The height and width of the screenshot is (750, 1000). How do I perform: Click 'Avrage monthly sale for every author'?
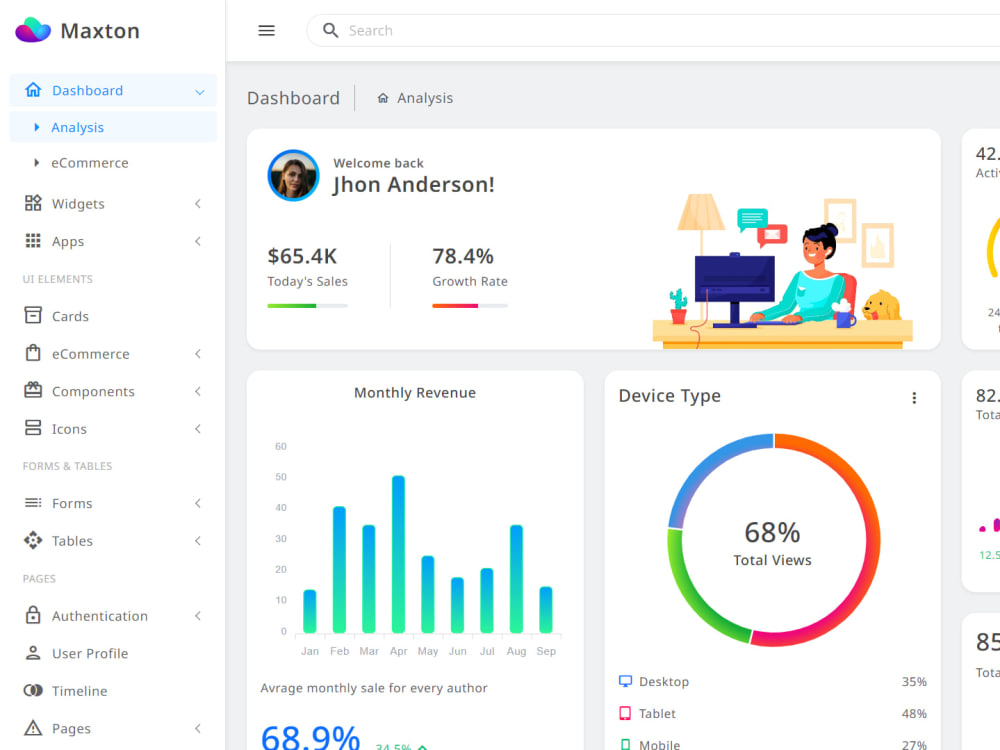(x=374, y=688)
